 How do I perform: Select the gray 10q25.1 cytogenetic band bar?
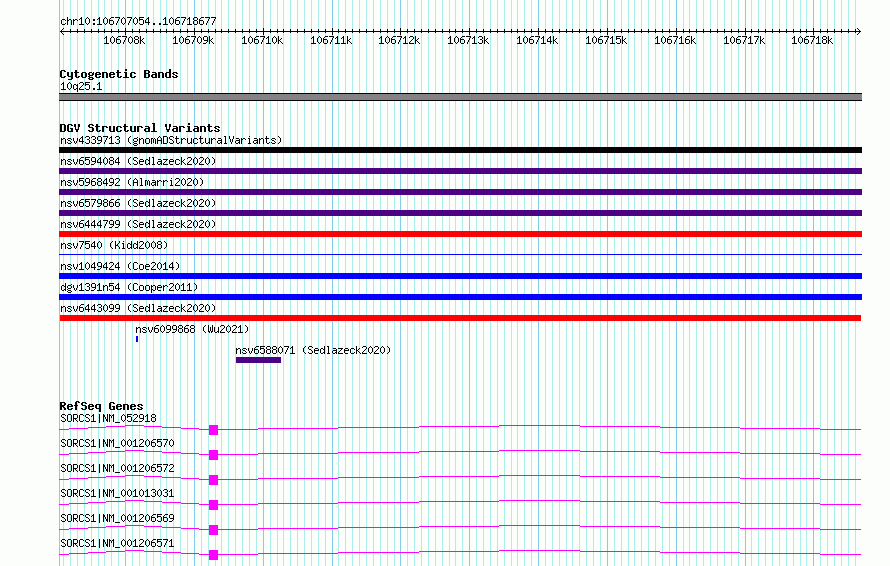460,97
